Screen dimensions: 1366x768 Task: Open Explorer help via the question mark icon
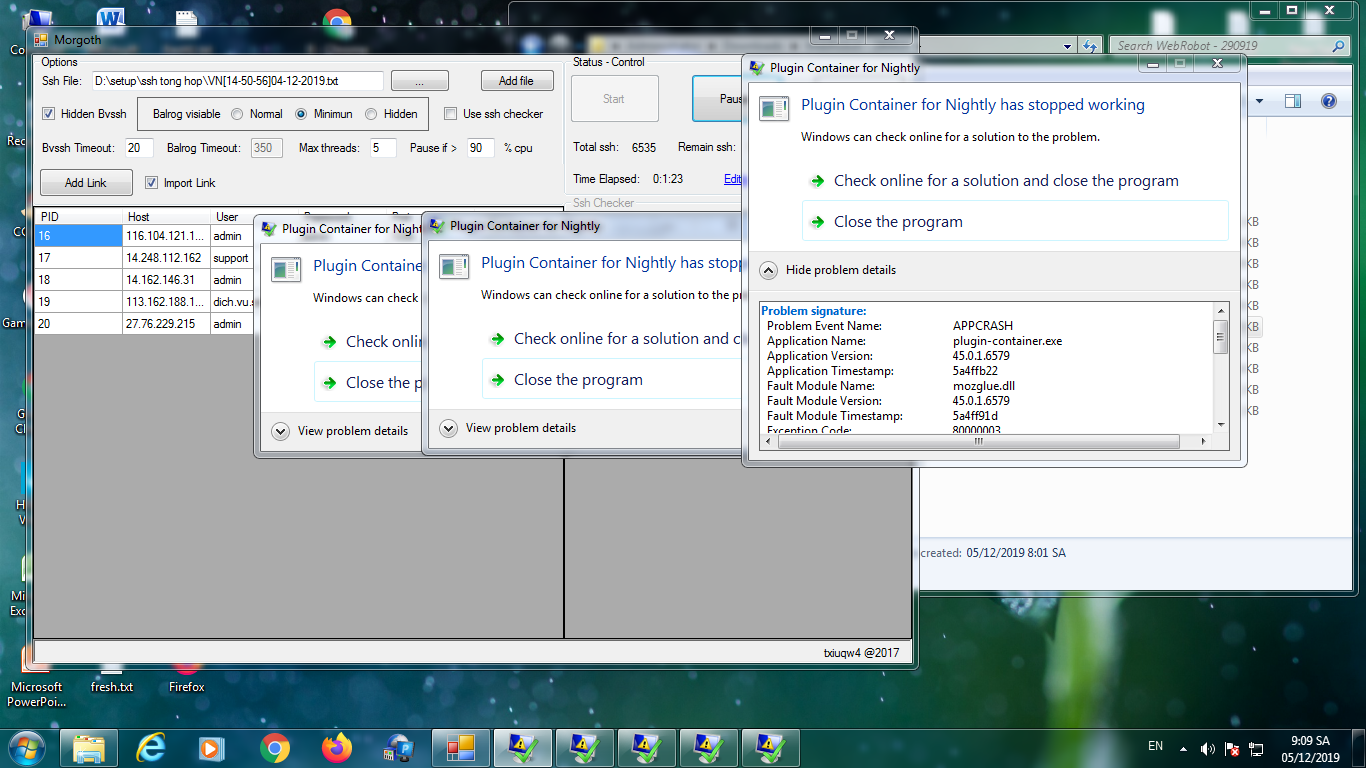tap(1328, 101)
